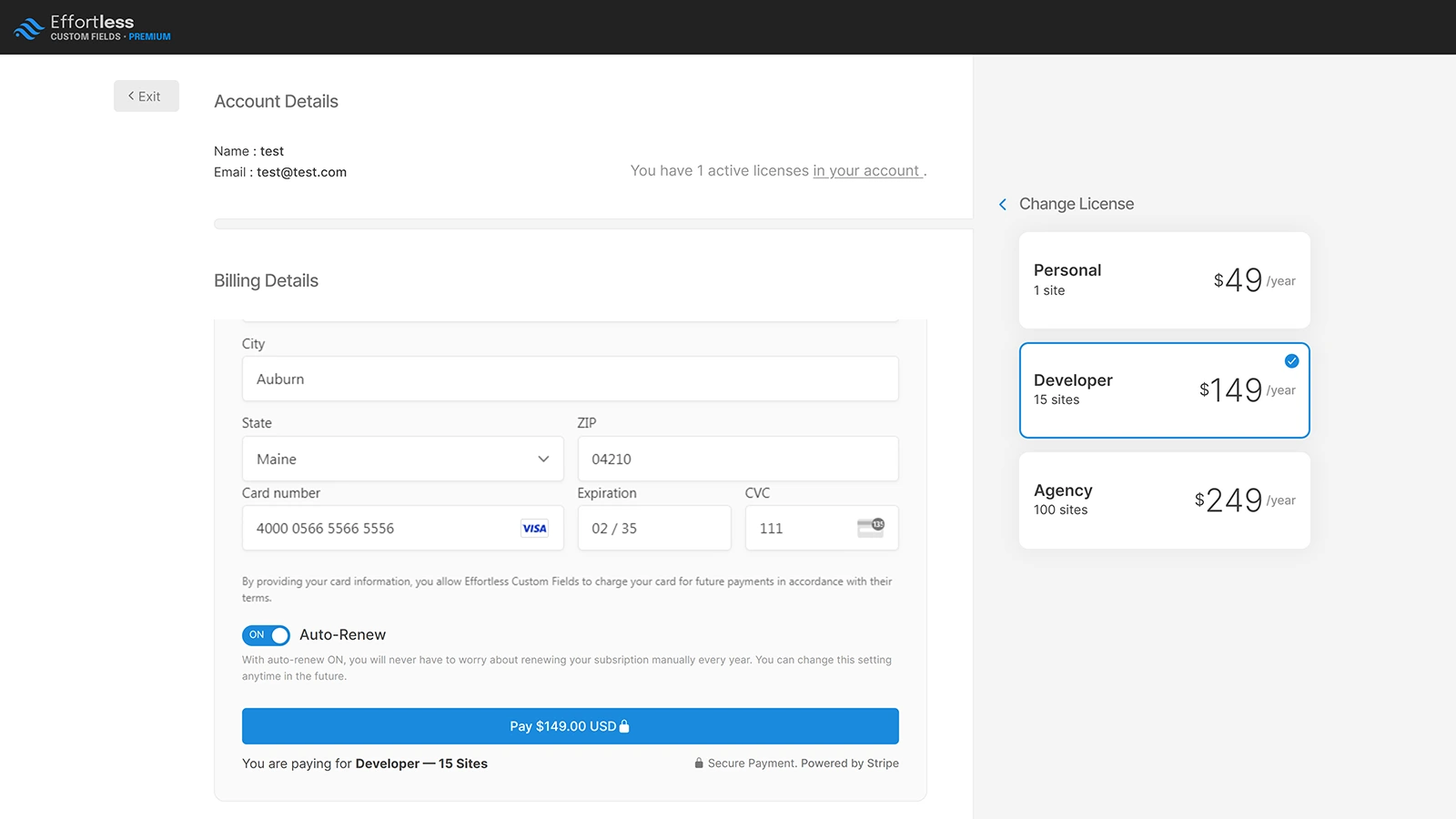Viewport: 1456px width, 819px height.
Task: Click the City field containing Auburn
Action: pos(570,379)
